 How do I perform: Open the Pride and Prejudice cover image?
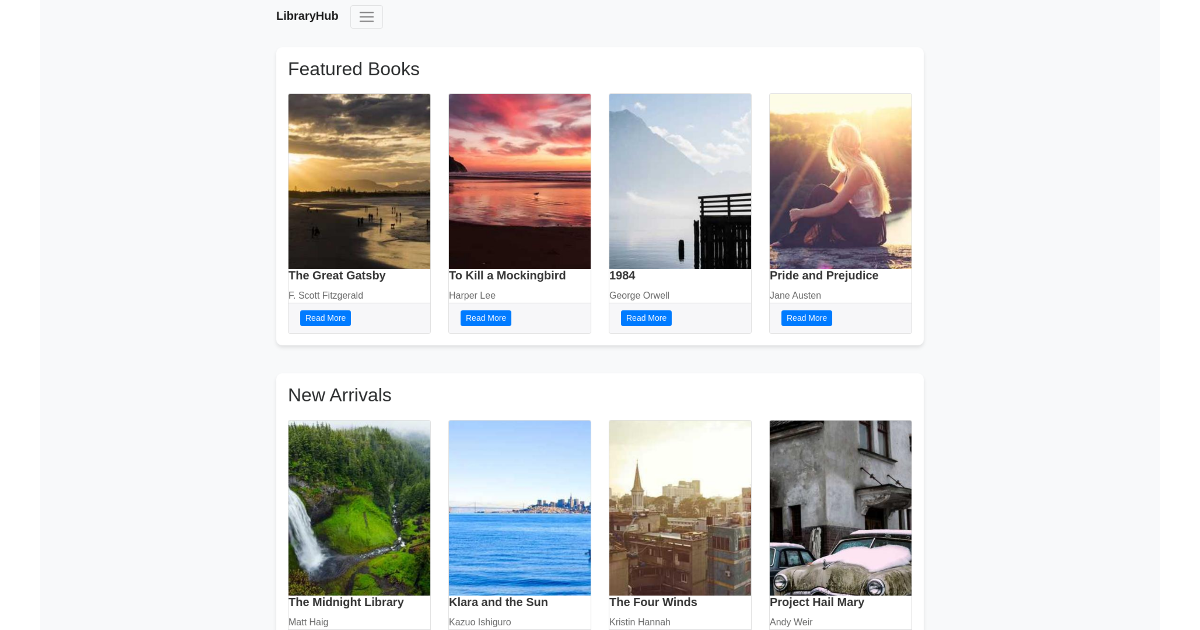tap(840, 181)
